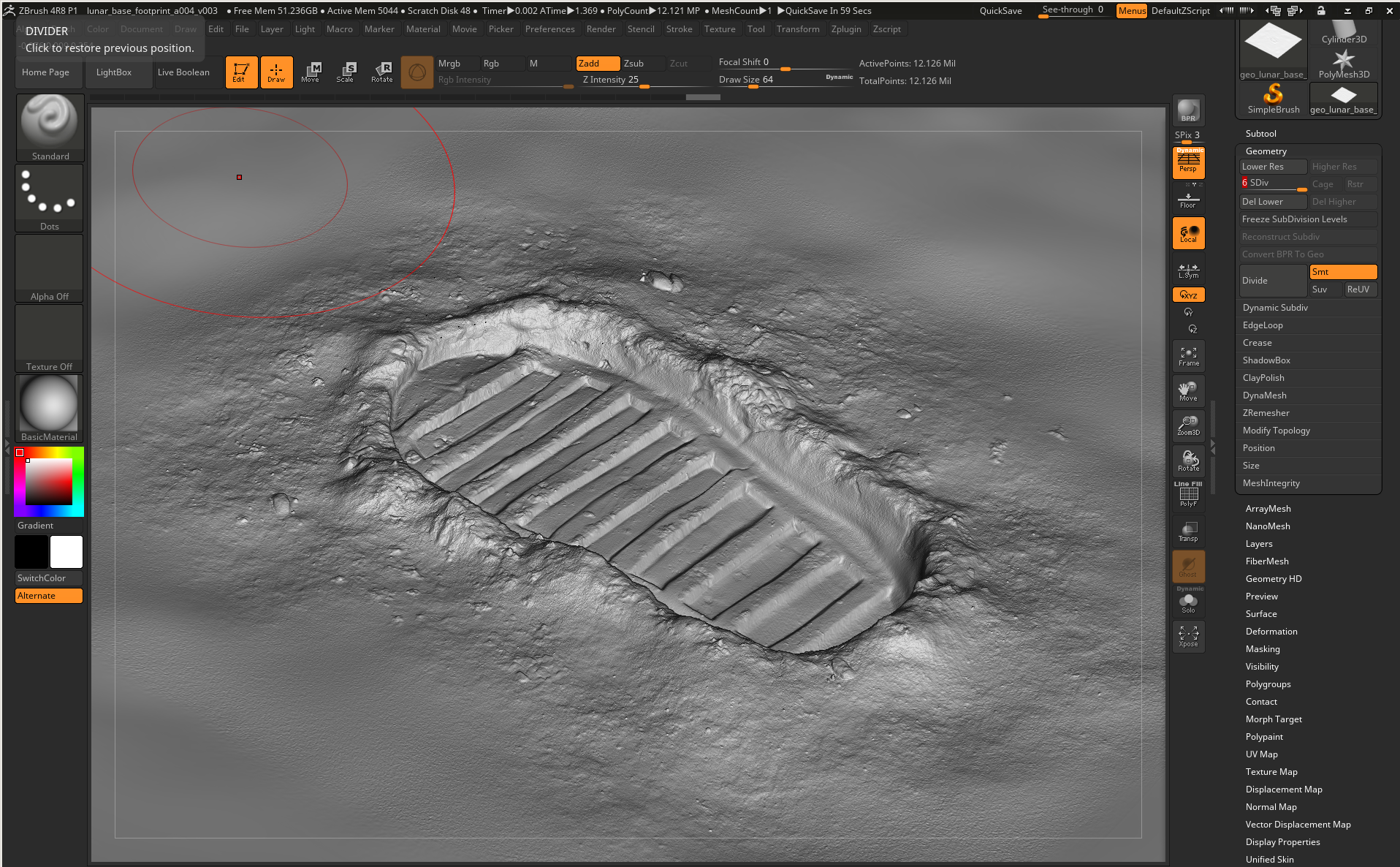Click the SDiv level slider
Image resolution: width=1400 pixels, height=867 pixels.
coord(1273,184)
